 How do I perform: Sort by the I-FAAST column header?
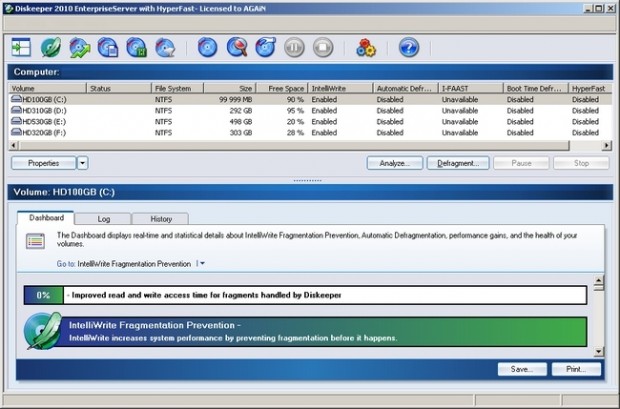click(x=471, y=88)
